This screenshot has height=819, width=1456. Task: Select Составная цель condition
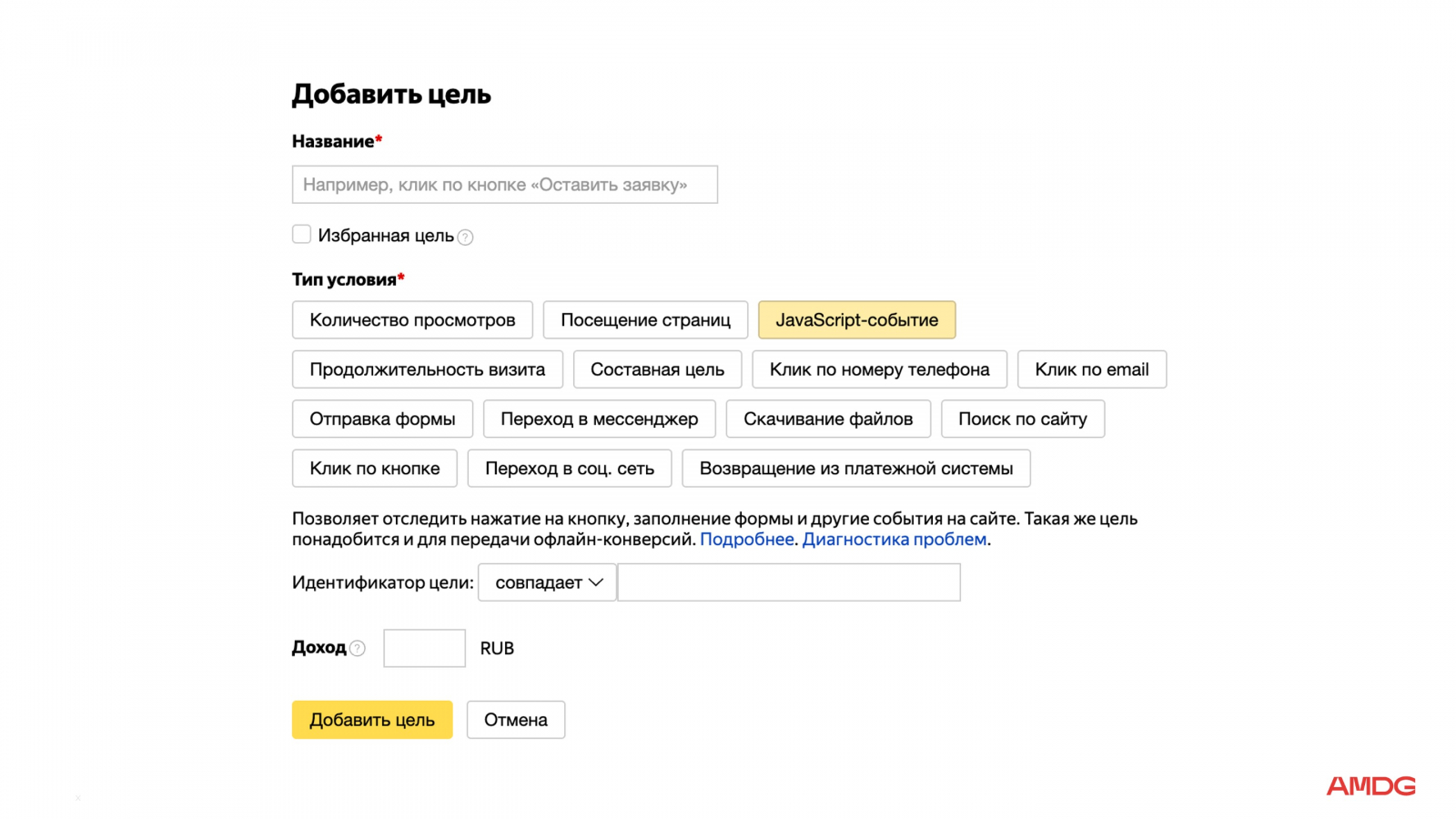pos(657,369)
